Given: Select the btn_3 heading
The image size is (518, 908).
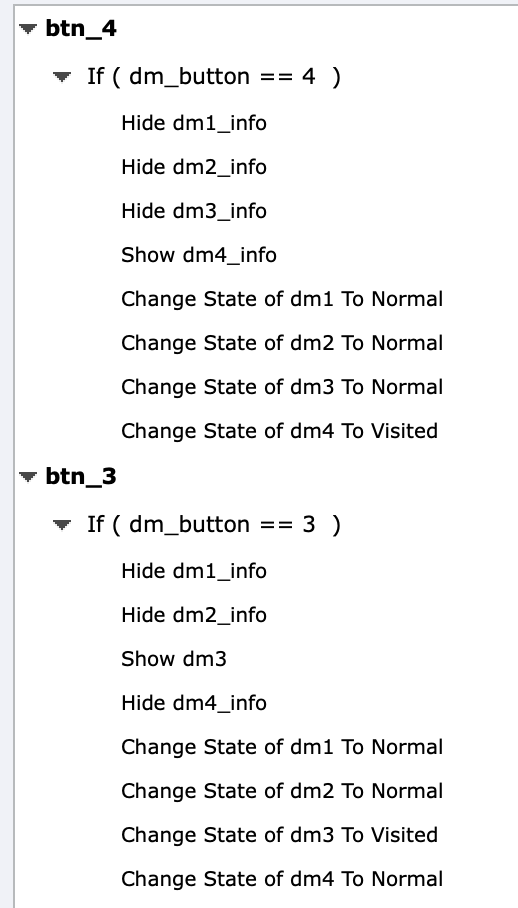Looking at the screenshot, I should (x=81, y=477).
